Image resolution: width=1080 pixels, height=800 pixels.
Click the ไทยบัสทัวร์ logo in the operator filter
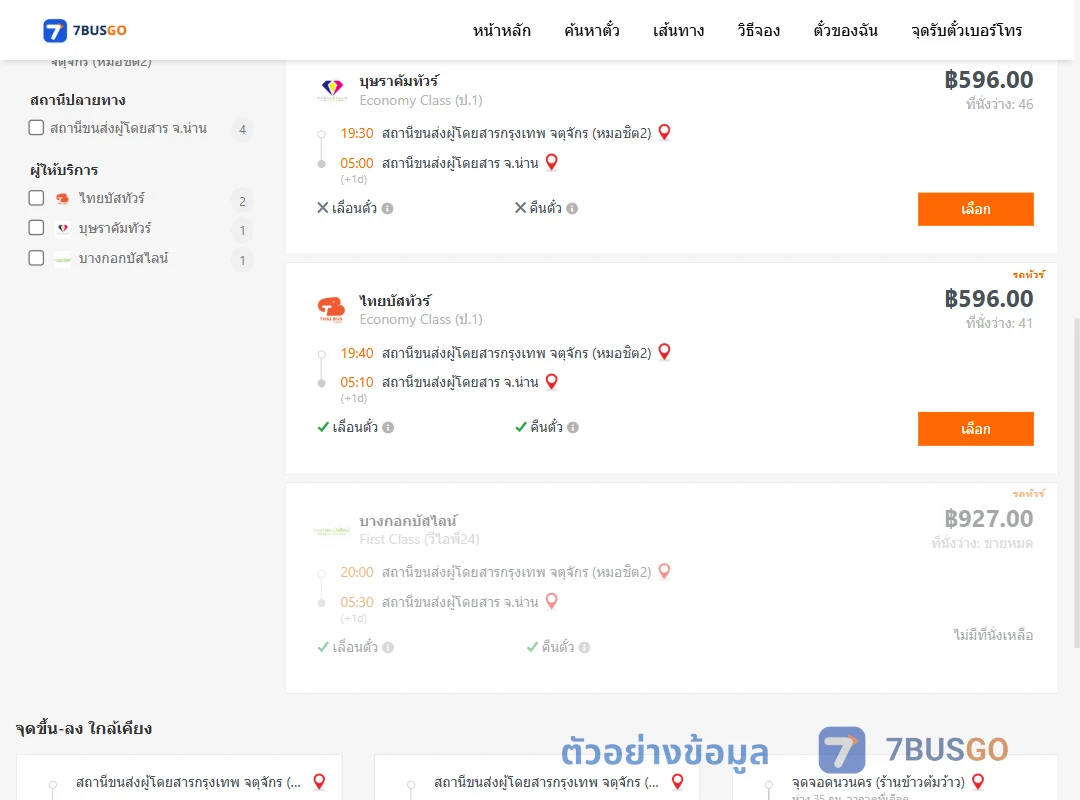pos(63,198)
